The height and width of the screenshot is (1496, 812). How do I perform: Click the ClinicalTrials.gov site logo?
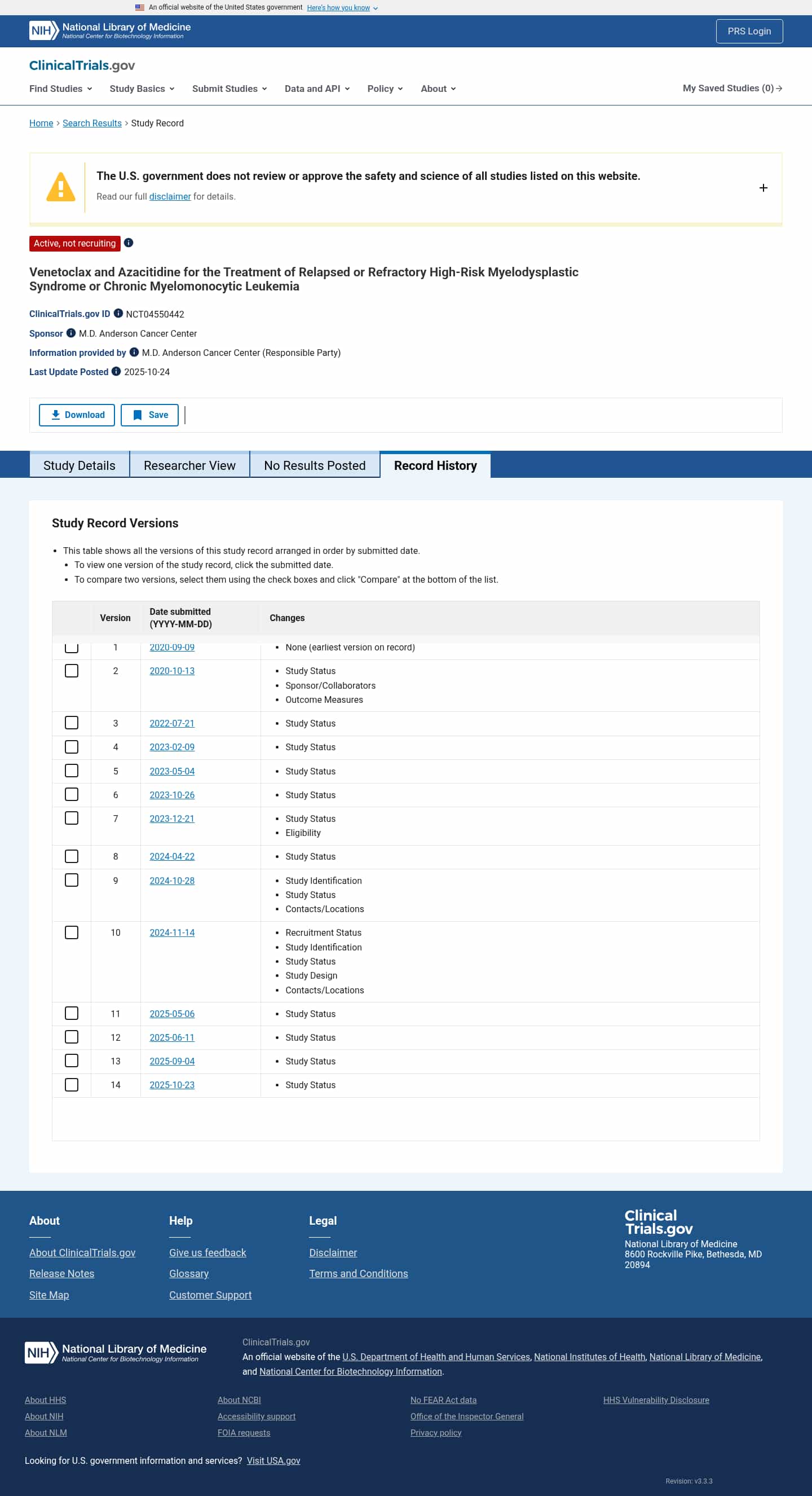82,65
